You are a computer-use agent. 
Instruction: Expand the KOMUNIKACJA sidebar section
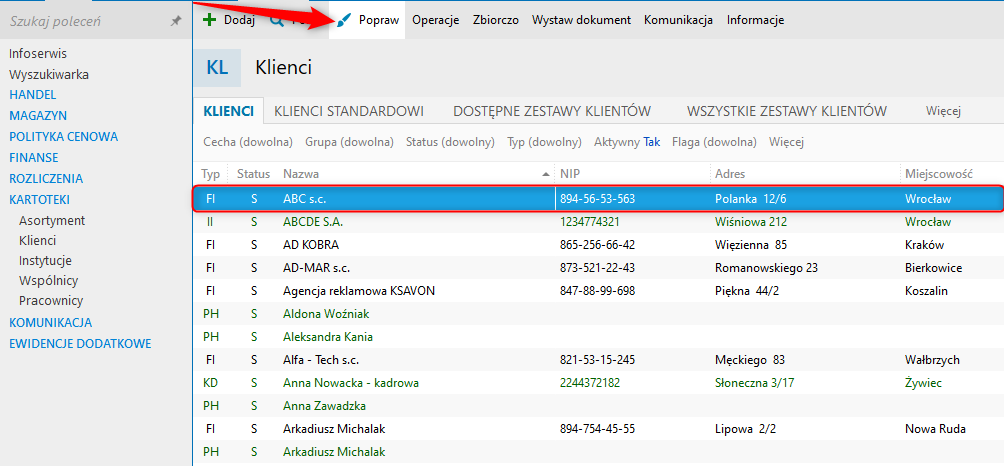[51, 323]
